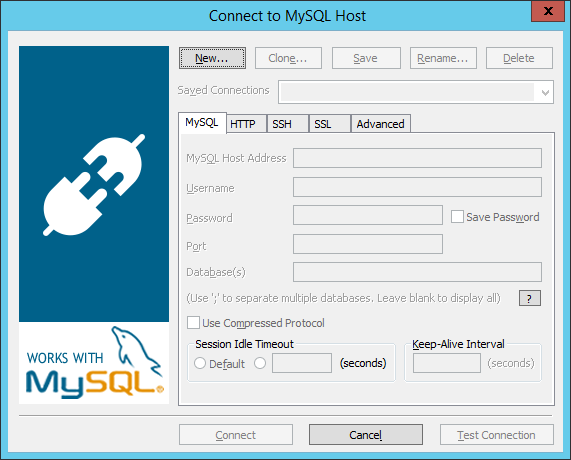571x460 pixels.
Task: Open the SSL tab
Action: tap(330, 124)
